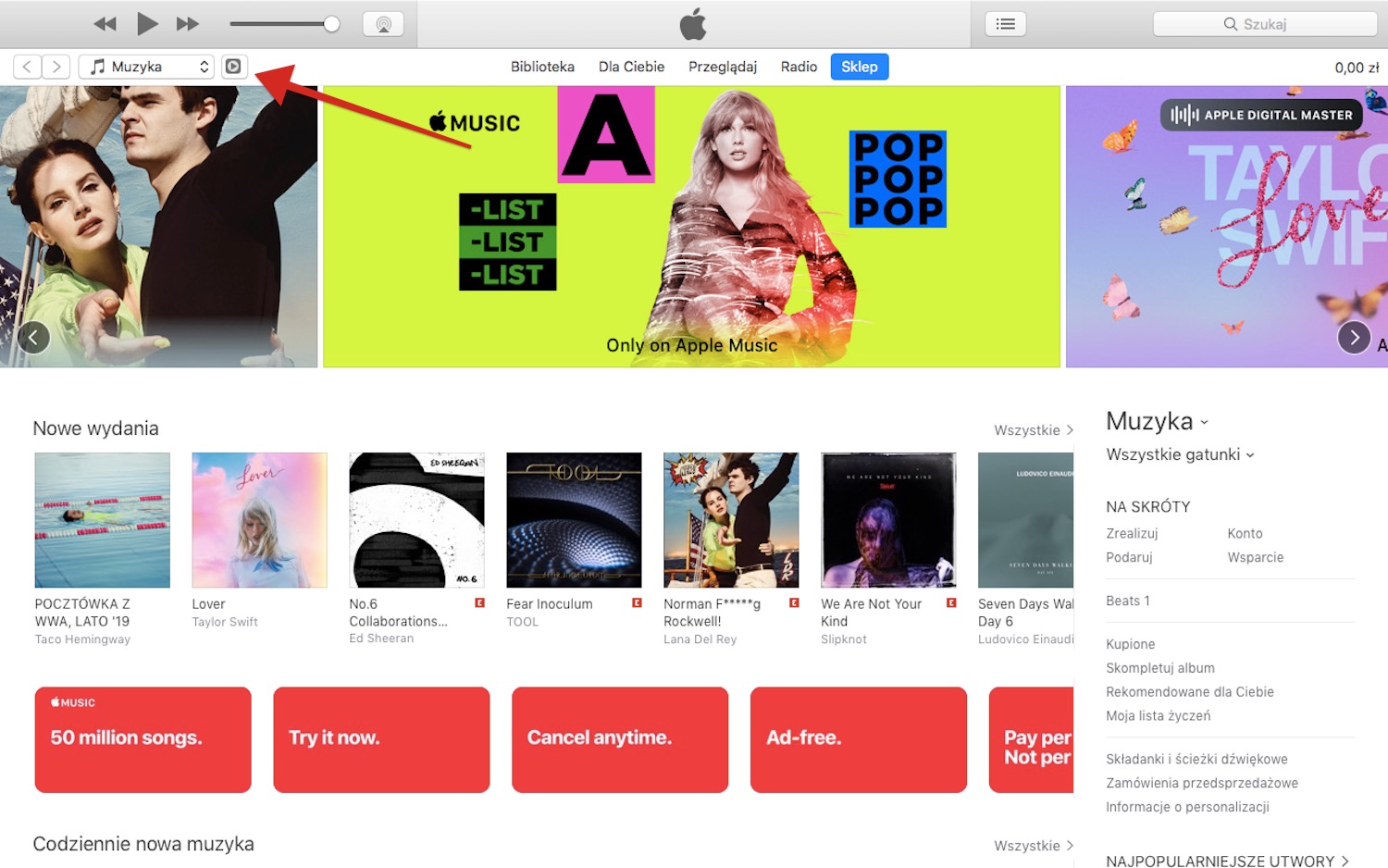Image resolution: width=1388 pixels, height=868 pixels.
Task: Expand the Muzyka heading dropdown in the sidebar
Action: pyautogui.click(x=1157, y=421)
